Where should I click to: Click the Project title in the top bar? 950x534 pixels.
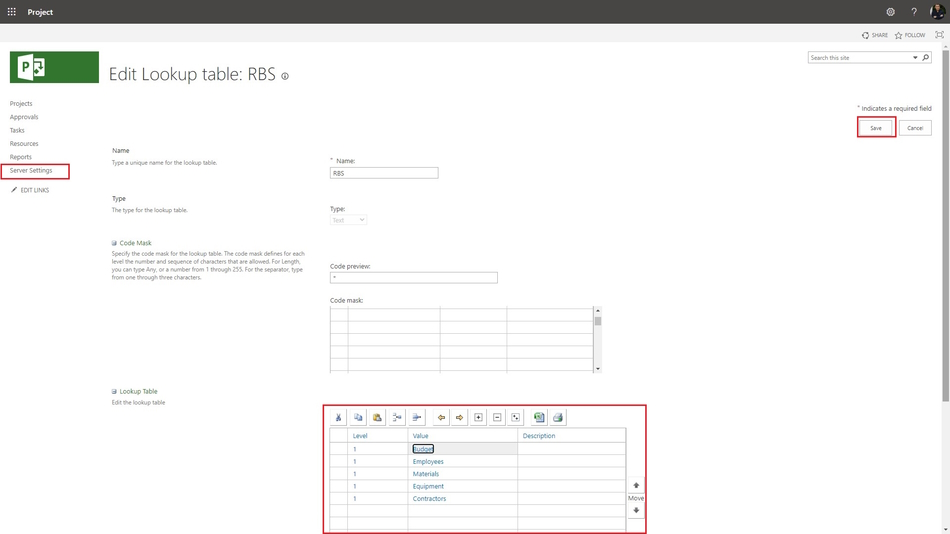tap(40, 12)
